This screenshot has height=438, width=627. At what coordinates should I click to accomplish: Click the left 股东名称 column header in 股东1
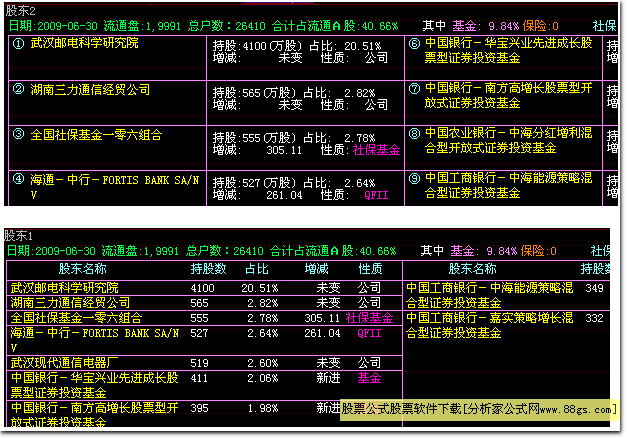point(83,269)
